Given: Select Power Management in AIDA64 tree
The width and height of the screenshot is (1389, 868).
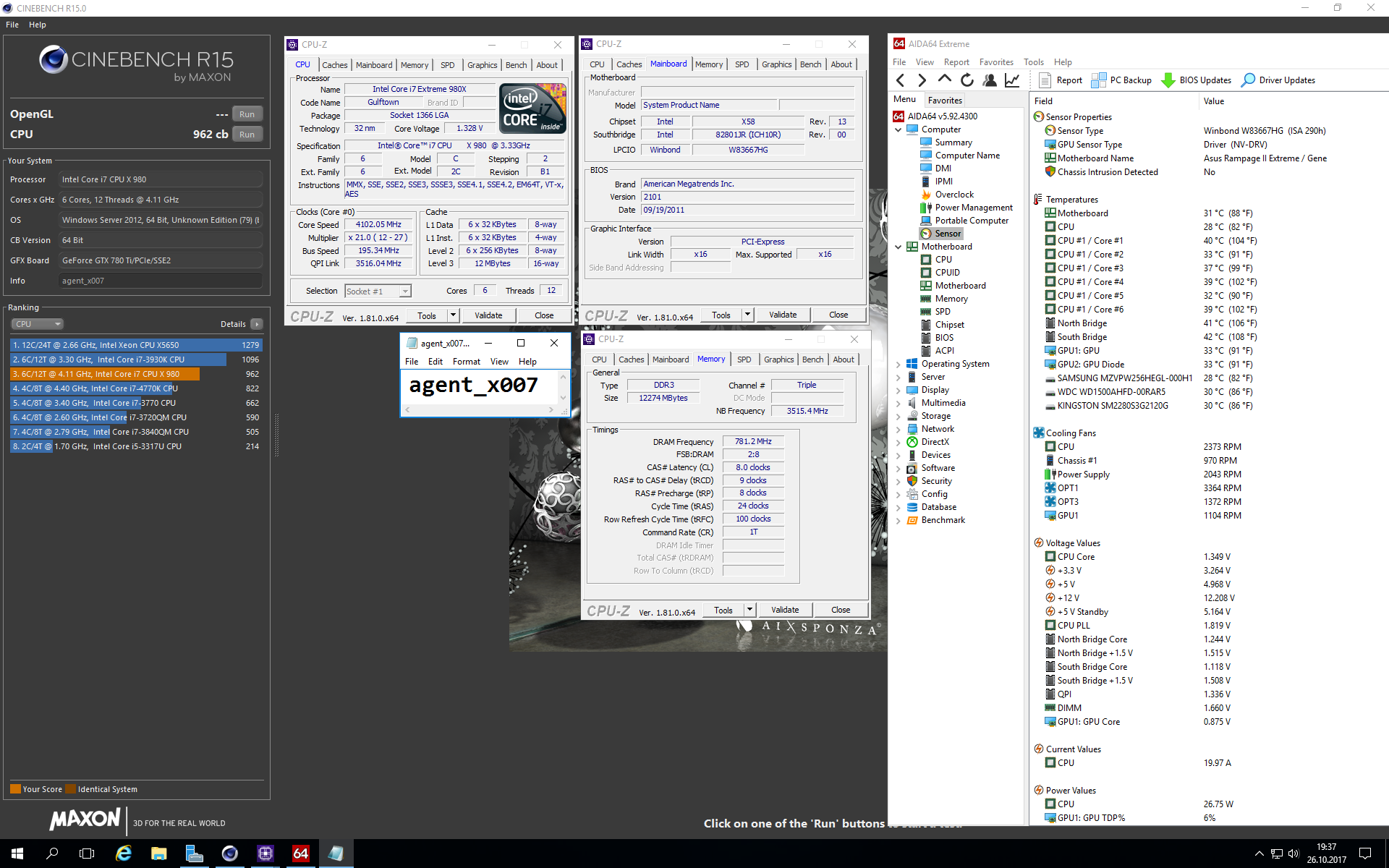Looking at the screenshot, I should click(973, 208).
